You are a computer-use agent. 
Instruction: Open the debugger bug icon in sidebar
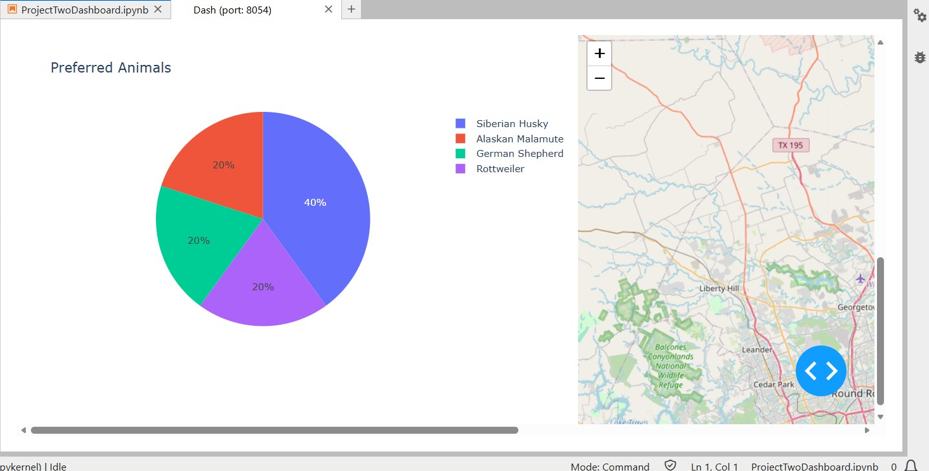click(920, 57)
